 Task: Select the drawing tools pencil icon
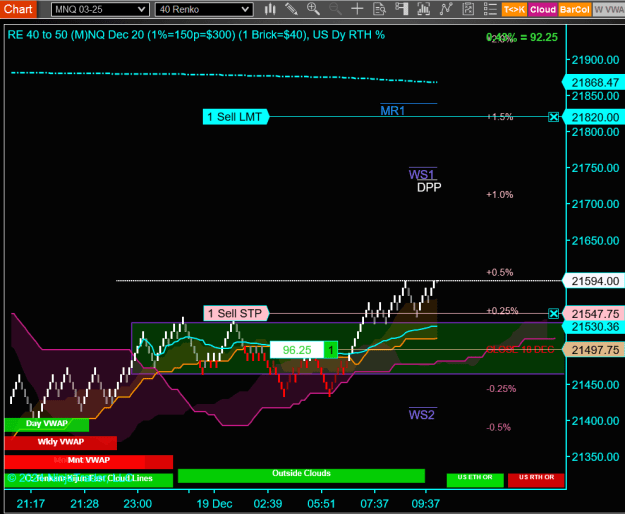coord(291,9)
